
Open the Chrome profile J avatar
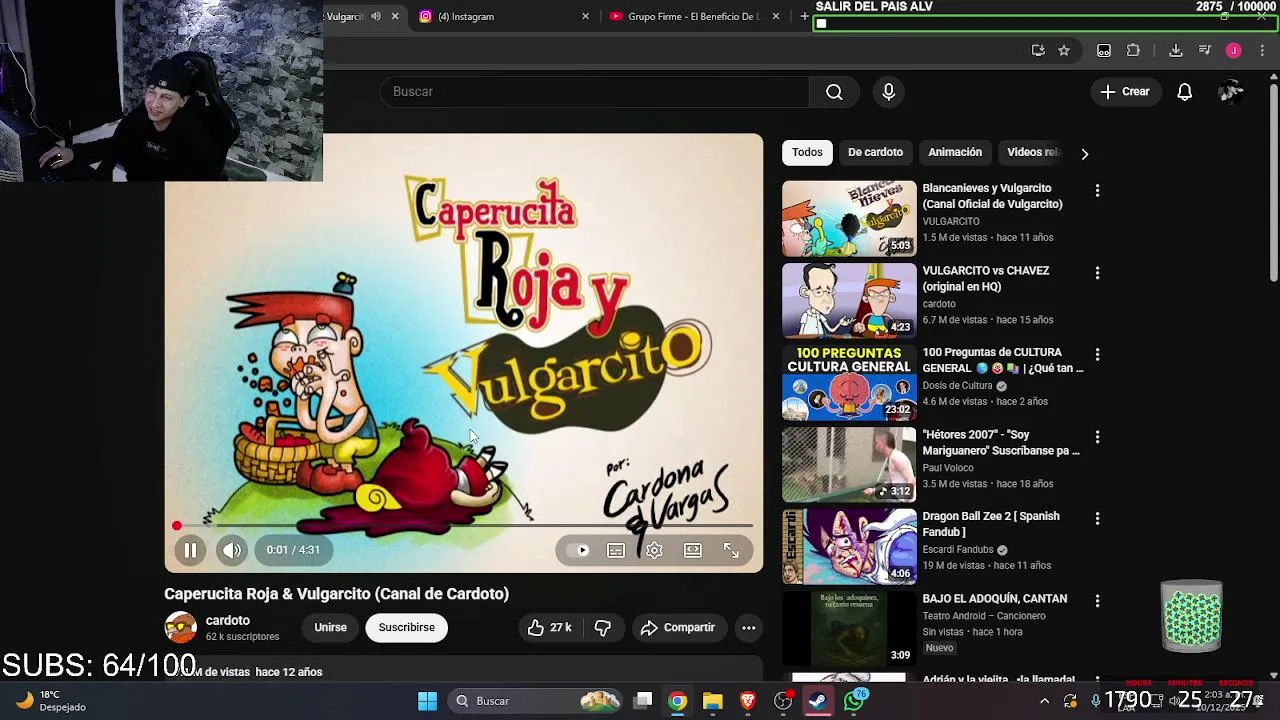coord(1233,50)
